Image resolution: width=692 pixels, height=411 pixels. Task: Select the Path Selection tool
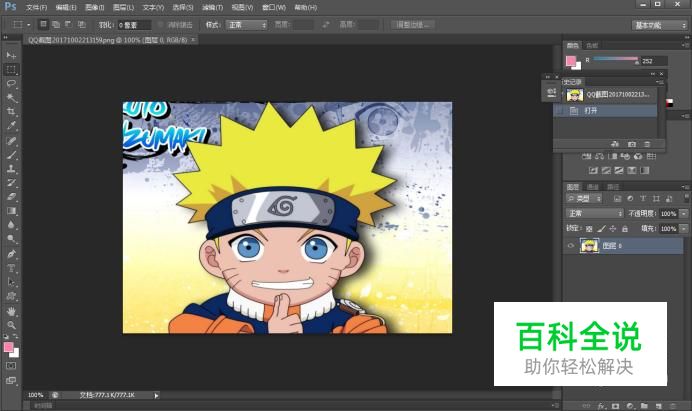coord(11,282)
